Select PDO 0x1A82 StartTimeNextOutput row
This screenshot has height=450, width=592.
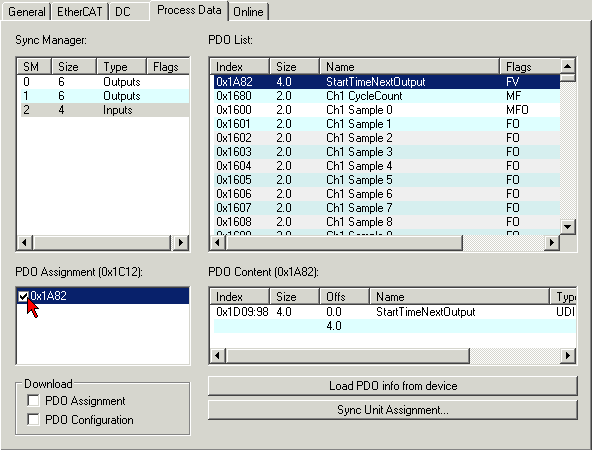click(387, 82)
